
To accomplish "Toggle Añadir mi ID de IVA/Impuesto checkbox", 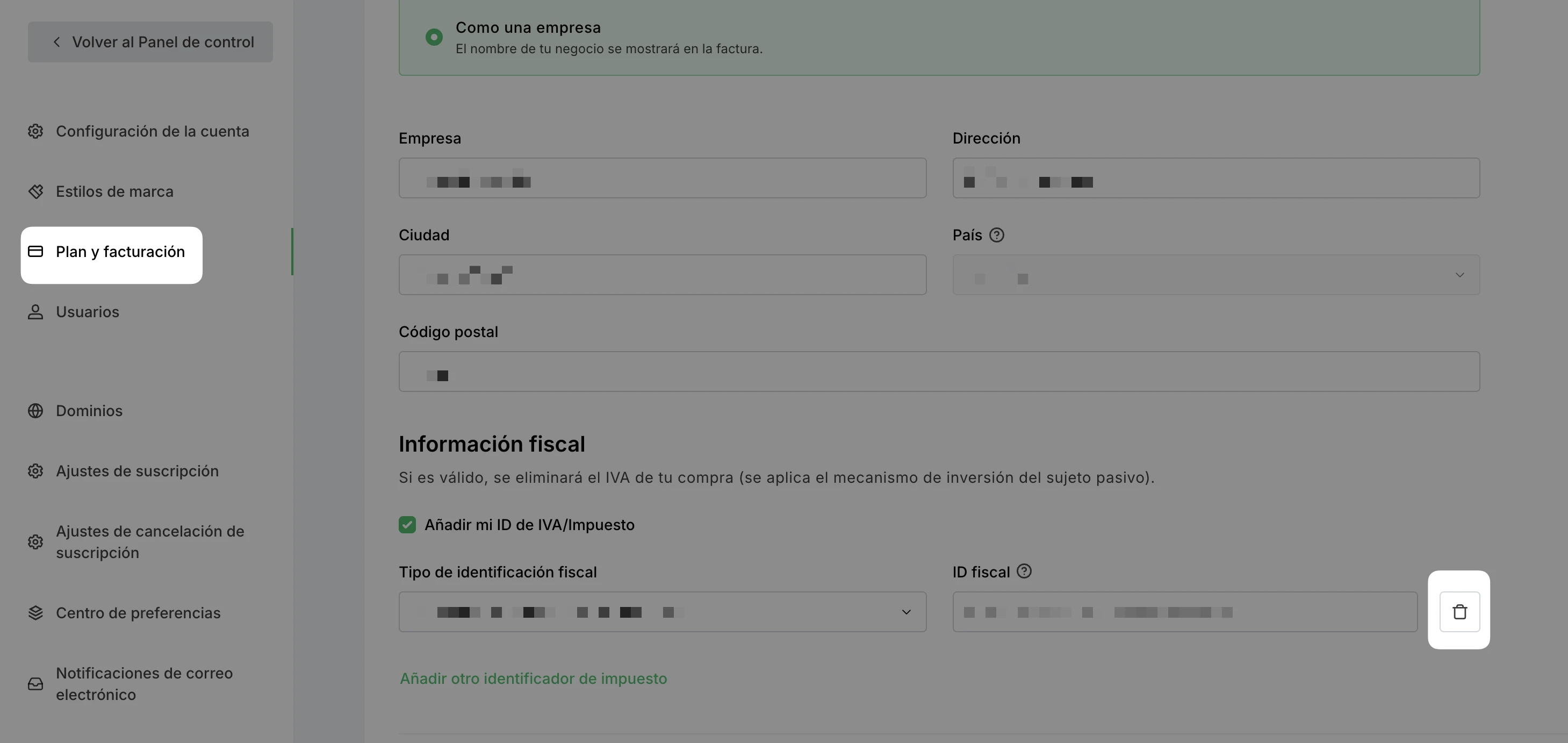I will click(407, 525).
